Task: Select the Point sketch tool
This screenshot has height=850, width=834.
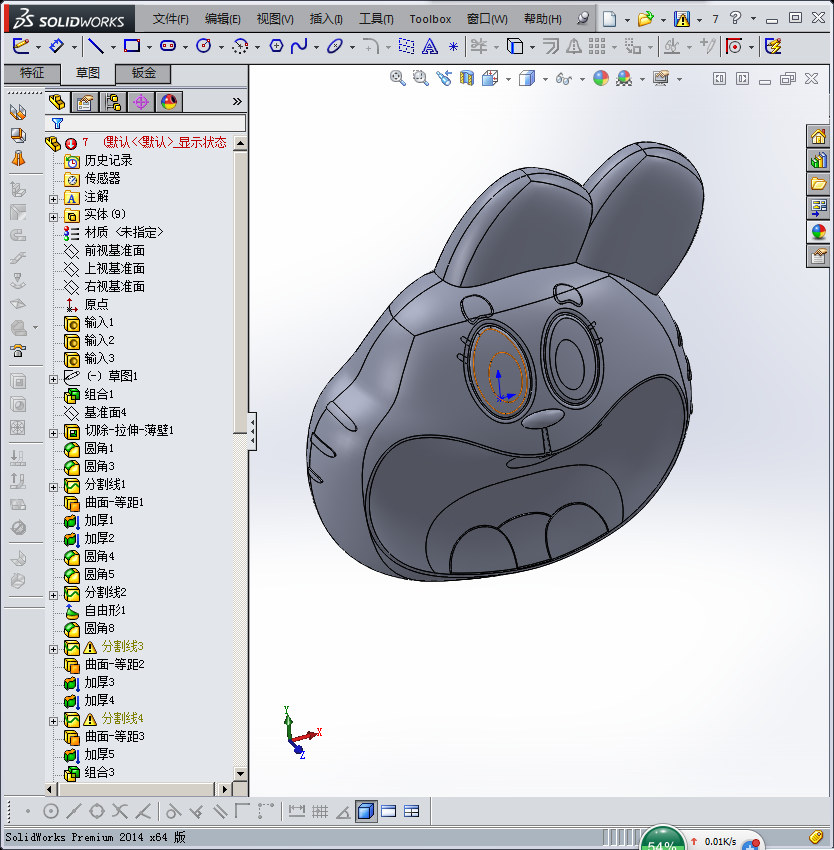Action: tap(453, 47)
